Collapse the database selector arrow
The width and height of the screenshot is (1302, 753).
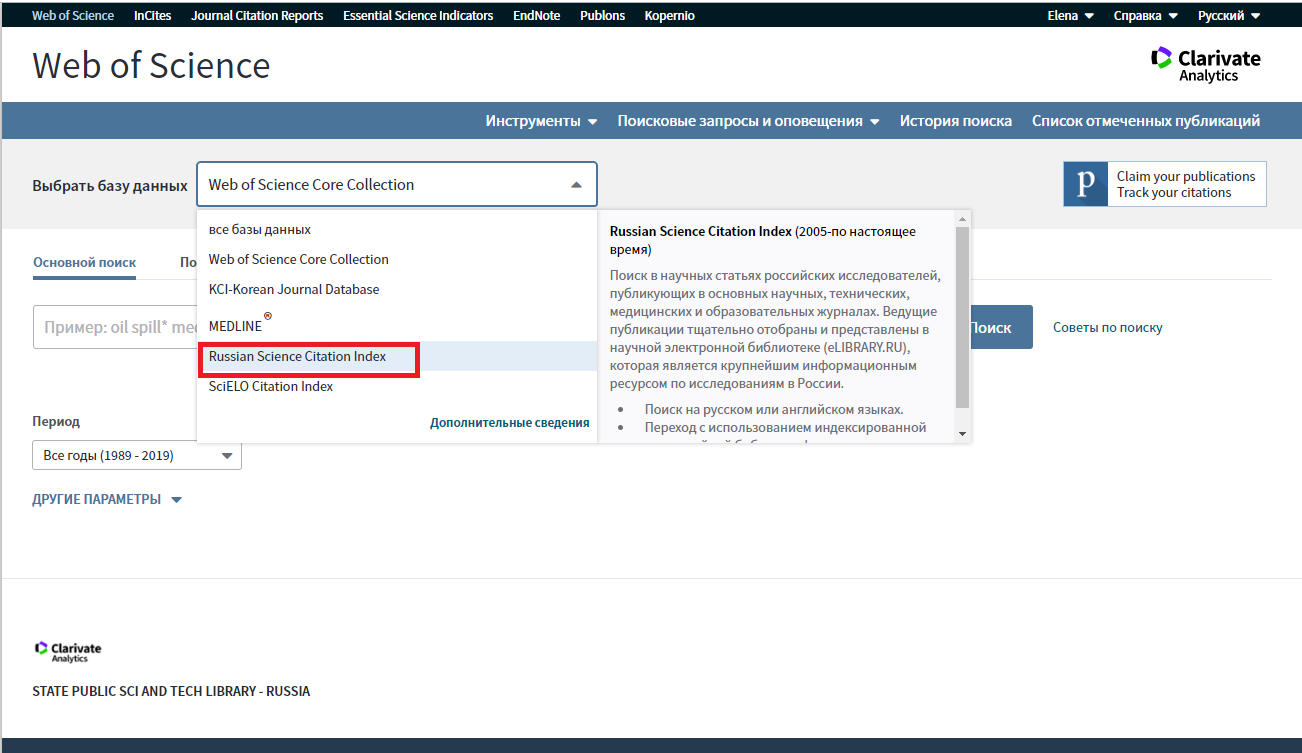pos(576,185)
